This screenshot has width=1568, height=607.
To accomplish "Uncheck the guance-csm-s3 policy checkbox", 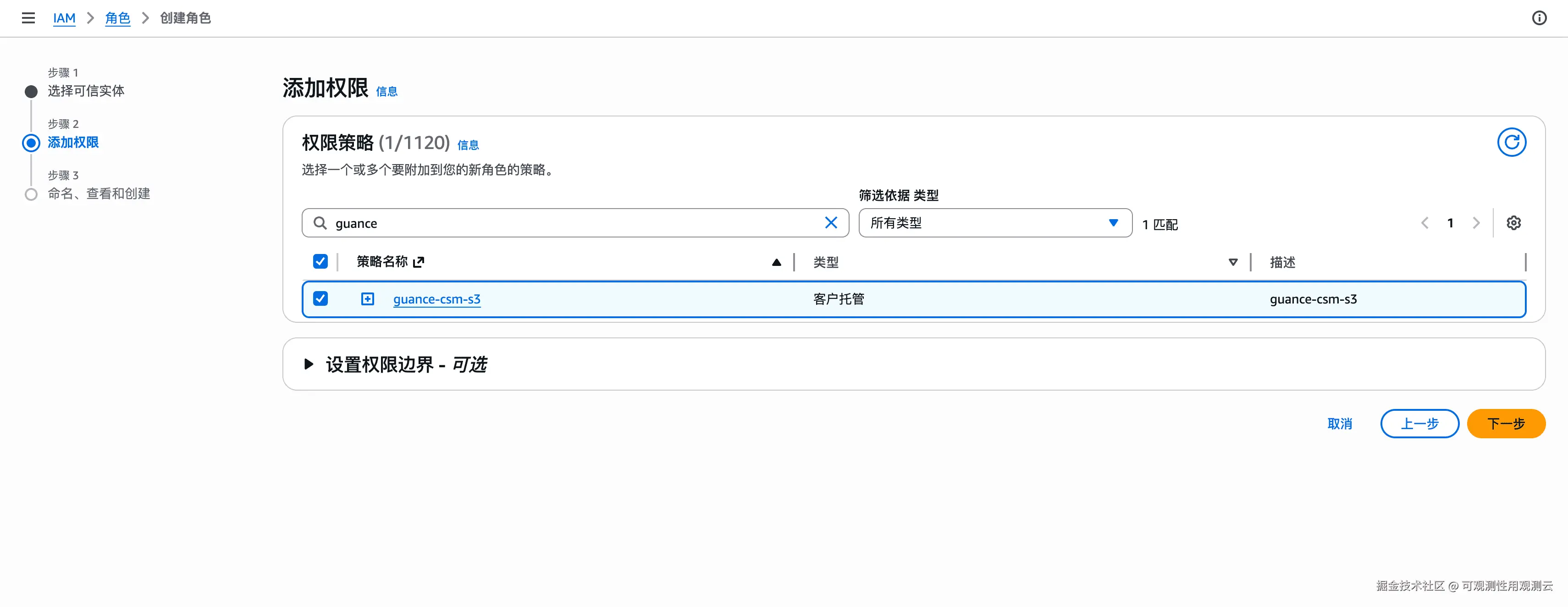I will coord(320,298).
